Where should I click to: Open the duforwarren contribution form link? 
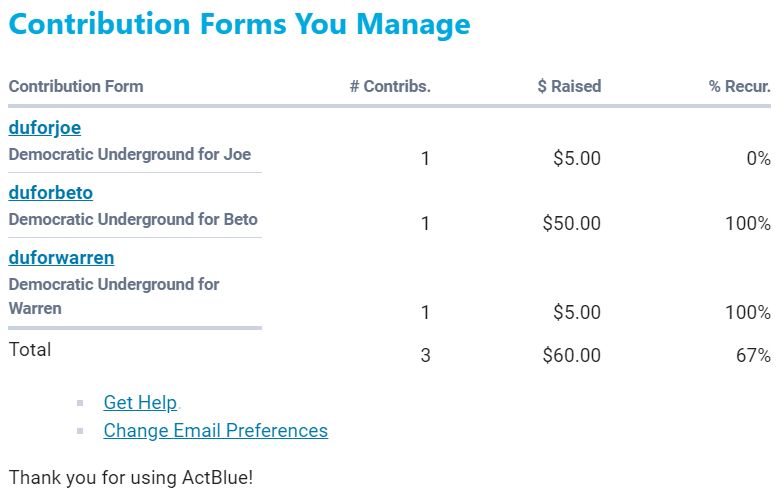point(61,258)
